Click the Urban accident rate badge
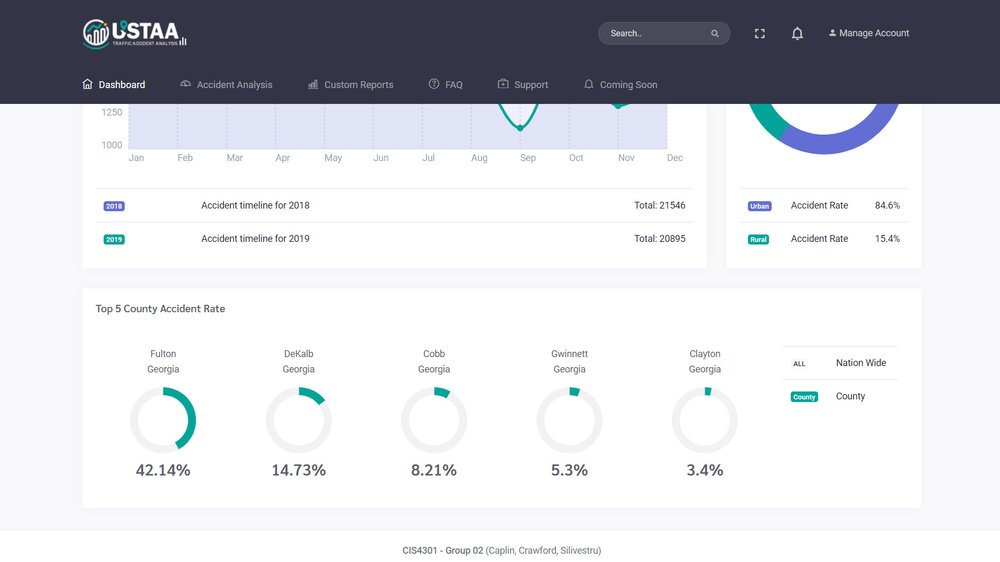The width and height of the screenshot is (1000, 562). [759, 206]
